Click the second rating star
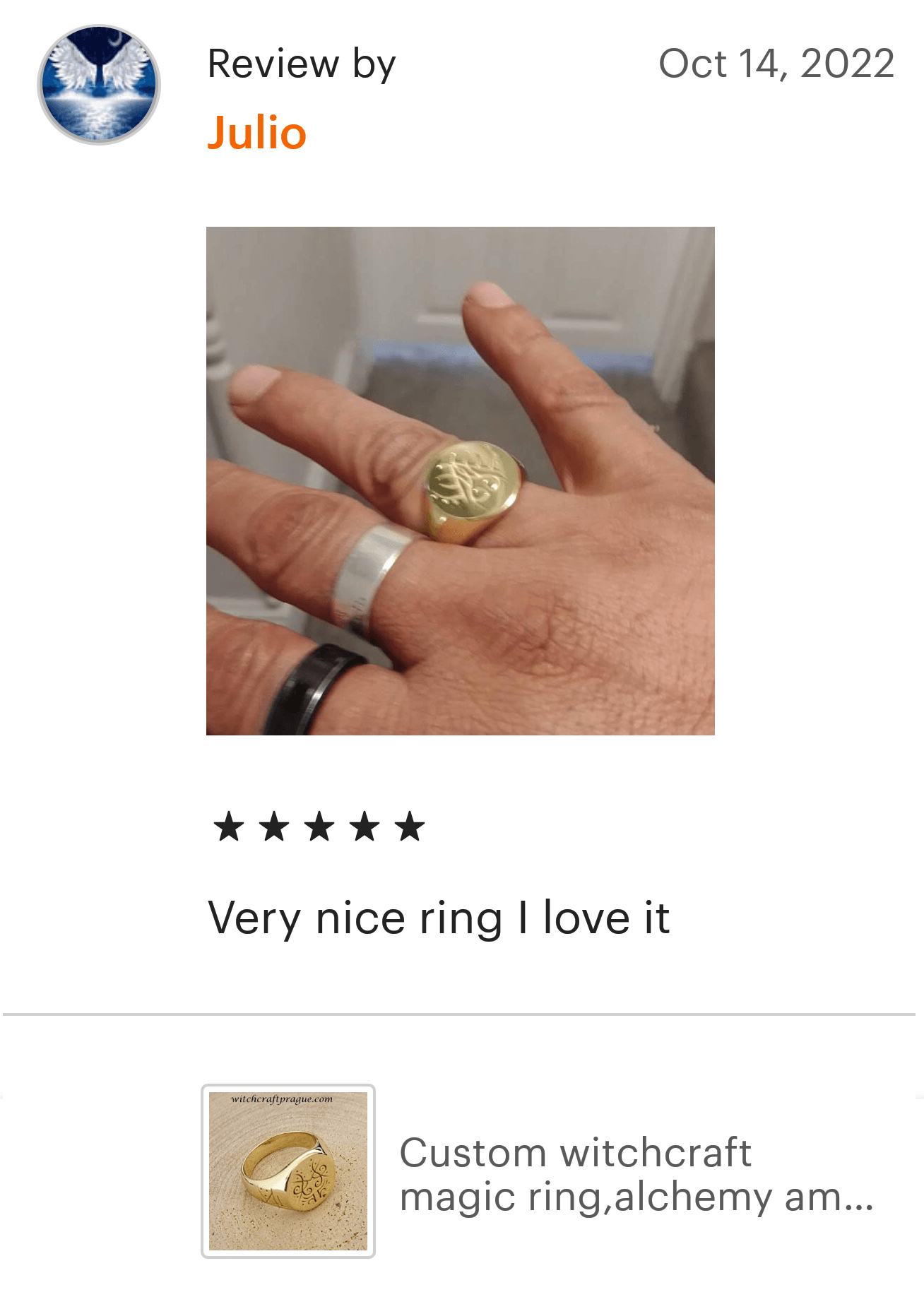 [274, 826]
